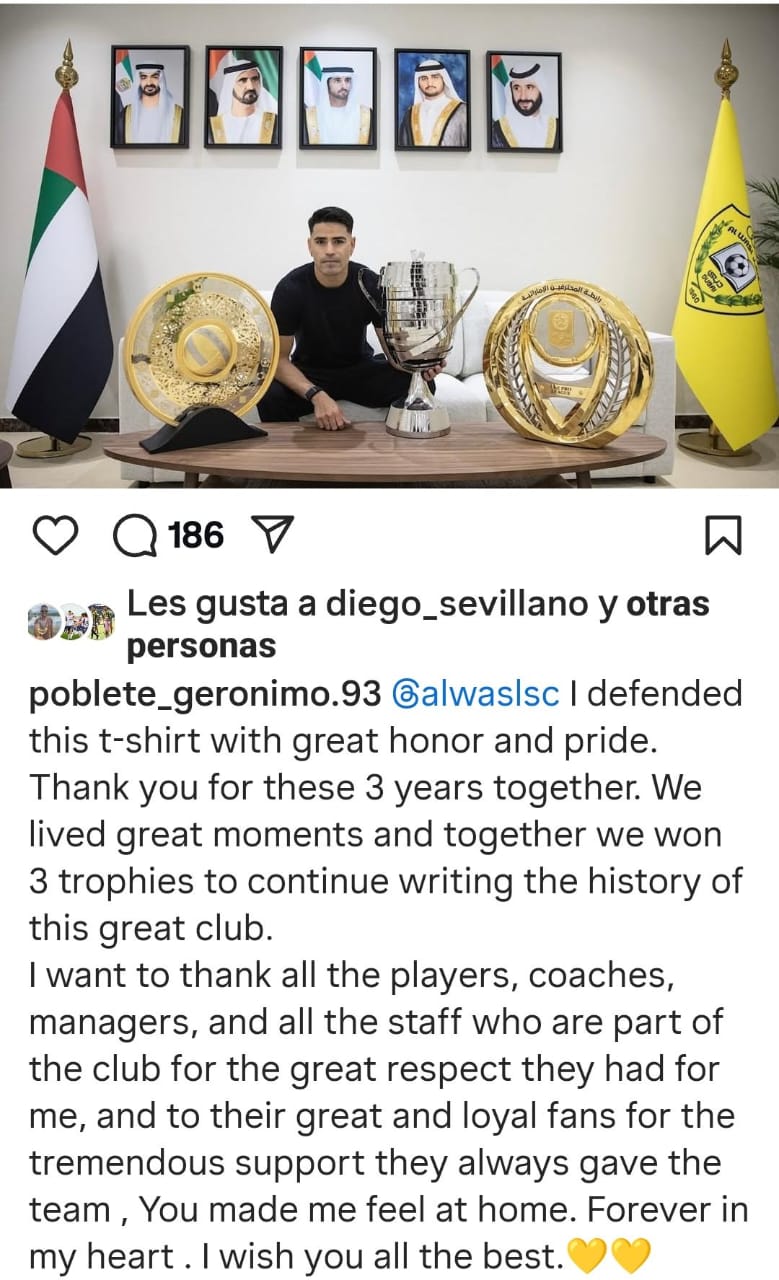Tap the golden ring-shaped trophy

(567, 362)
